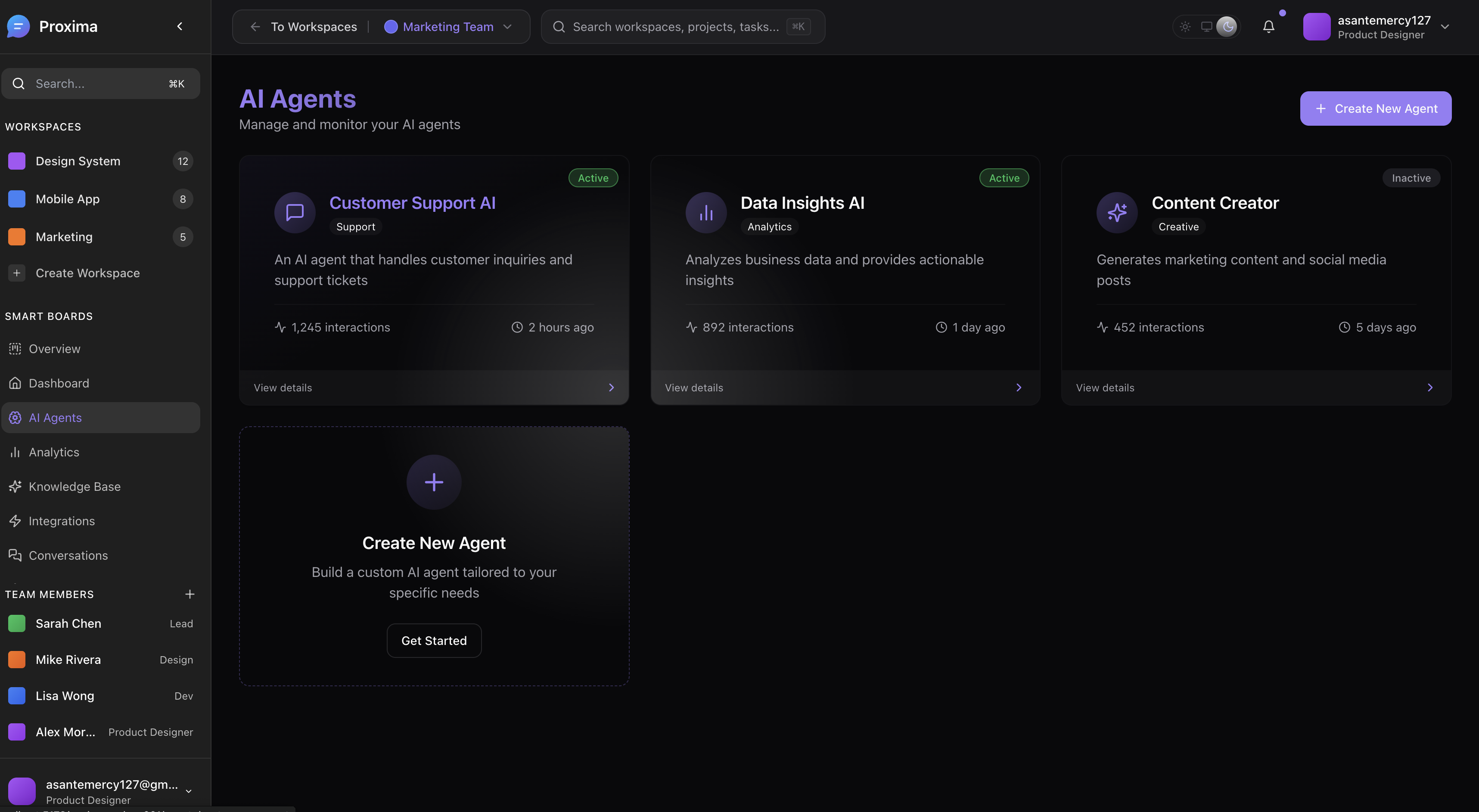Image resolution: width=1479 pixels, height=812 pixels.
Task: Expand the asantemercy127 profile menu in header
Action: (x=1445, y=26)
